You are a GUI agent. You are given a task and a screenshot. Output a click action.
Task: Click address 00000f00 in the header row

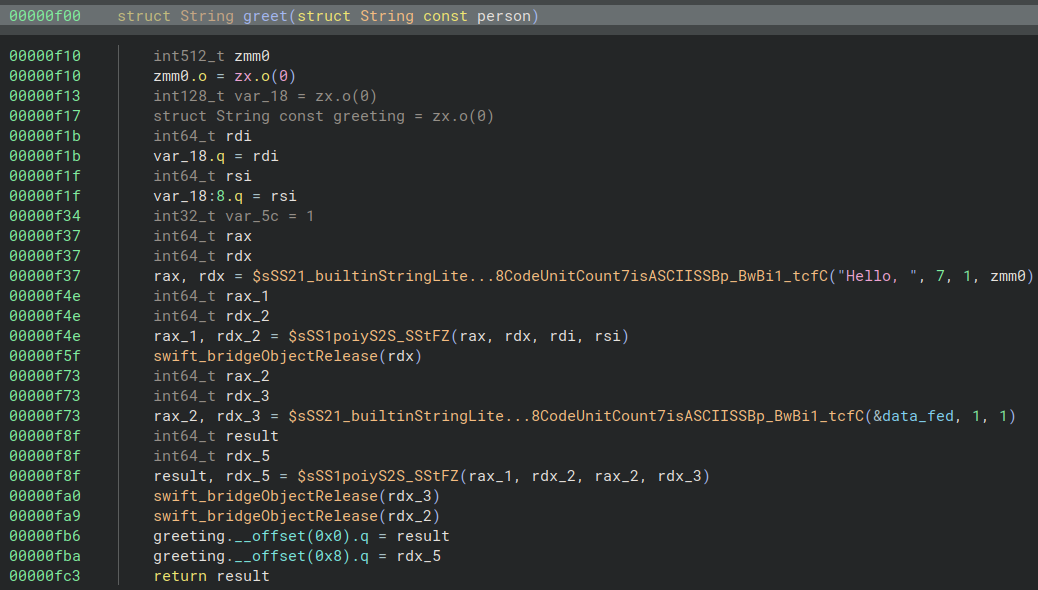click(45, 17)
